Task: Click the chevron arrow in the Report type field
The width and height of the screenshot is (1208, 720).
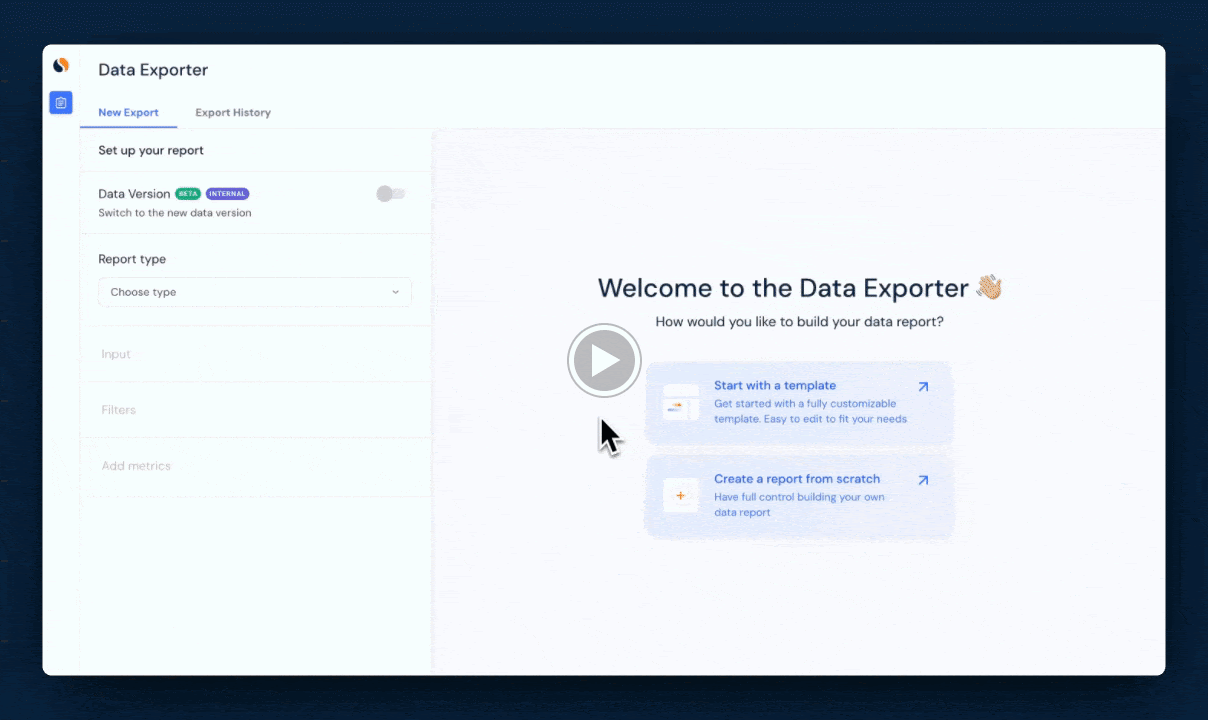Action: 395,292
